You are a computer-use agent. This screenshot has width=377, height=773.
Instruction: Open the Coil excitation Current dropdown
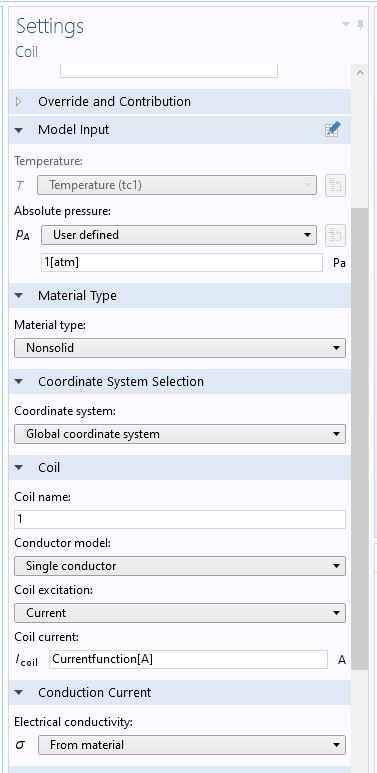[x=180, y=613]
